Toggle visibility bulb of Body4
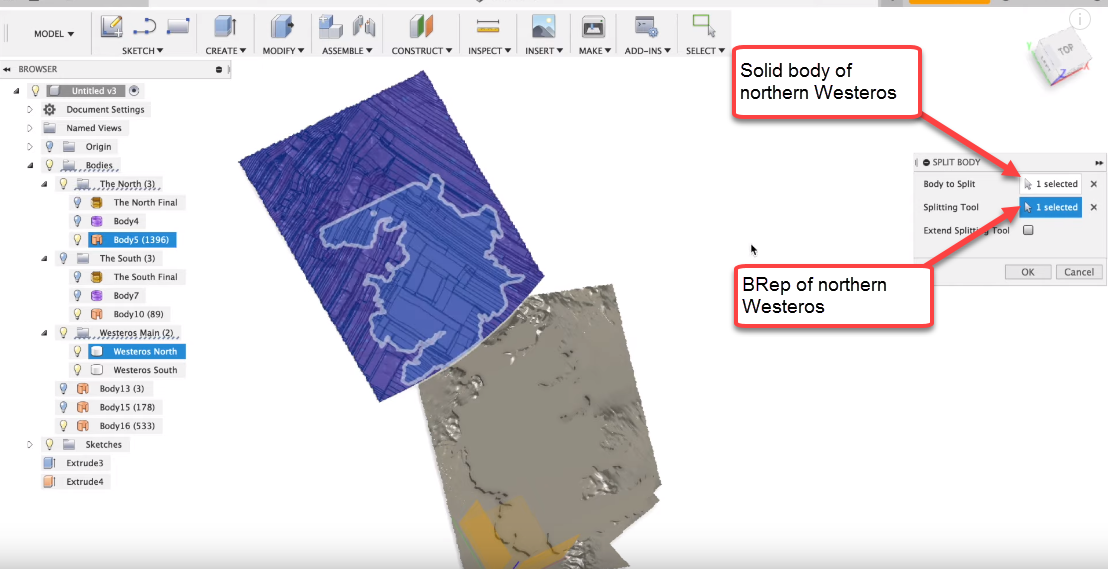 (x=78, y=221)
